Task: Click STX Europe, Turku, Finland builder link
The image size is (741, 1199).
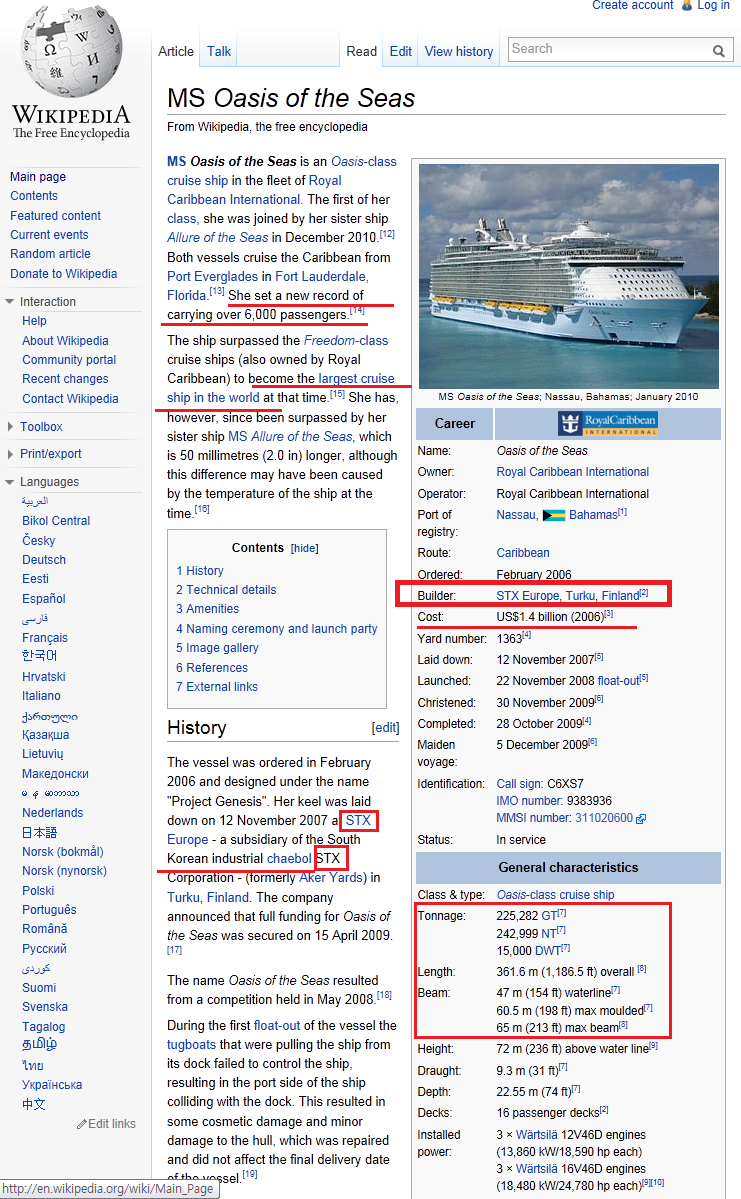Action: (x=567, y=596)
